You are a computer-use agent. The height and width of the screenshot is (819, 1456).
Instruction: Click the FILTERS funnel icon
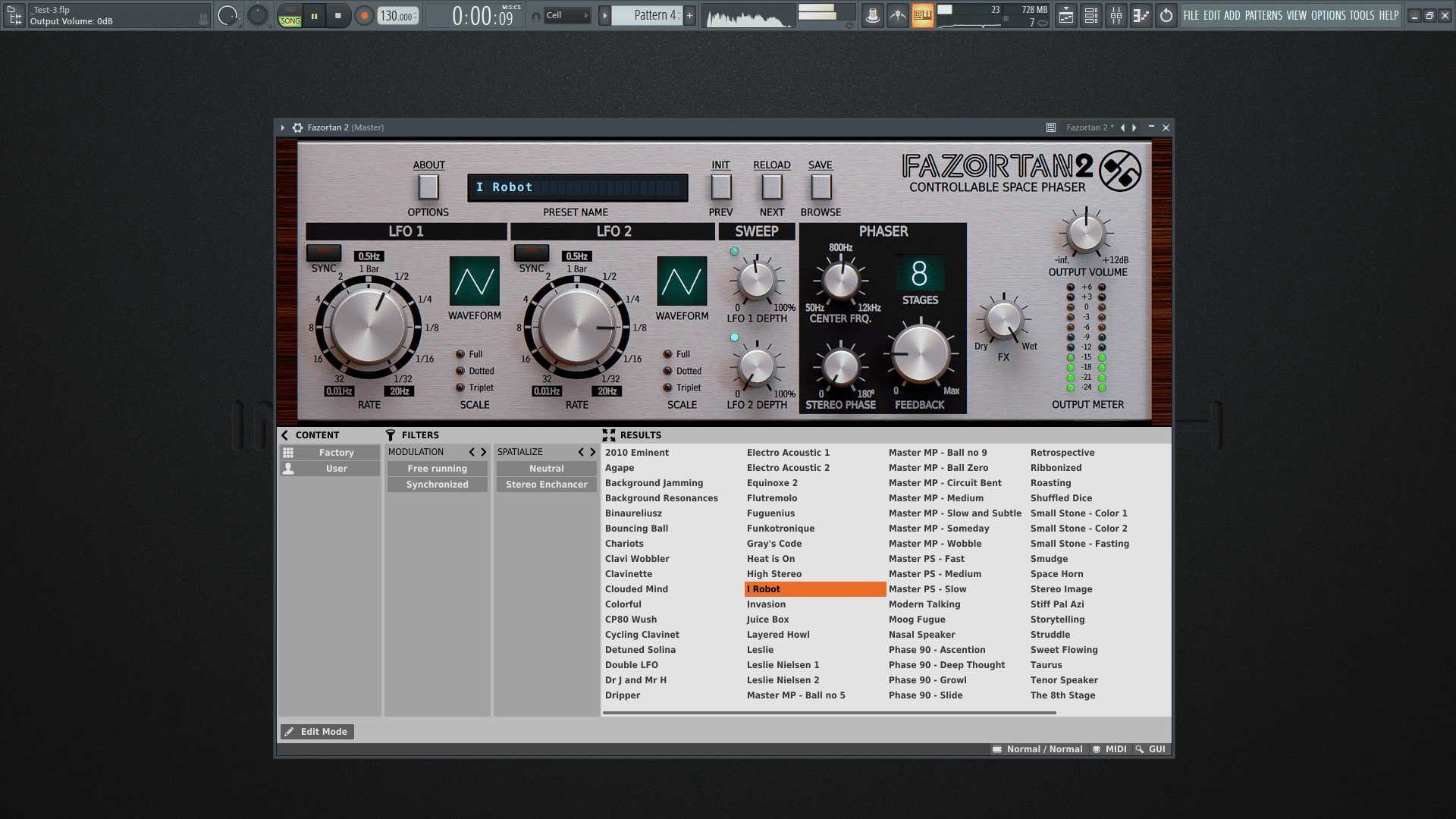pyautogui.click(x=391, y=435)
